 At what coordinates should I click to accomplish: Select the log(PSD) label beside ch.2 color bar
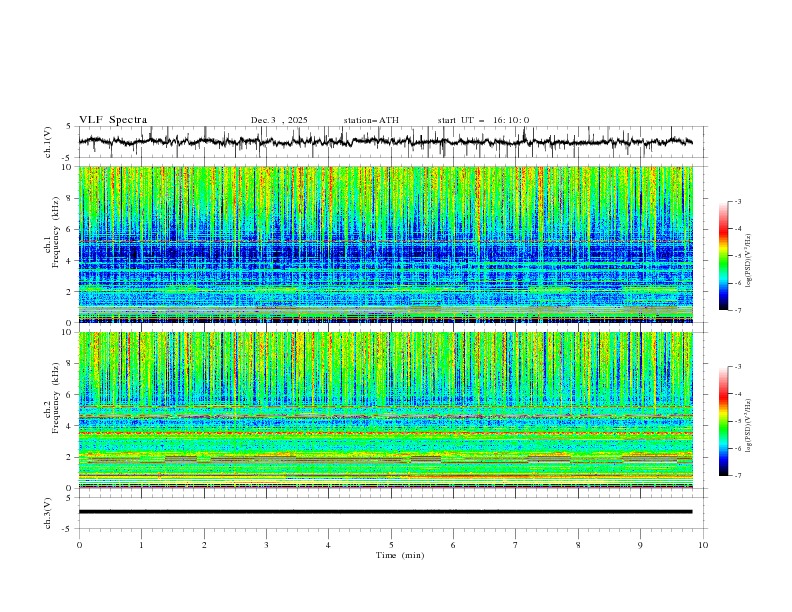(748, 425)
